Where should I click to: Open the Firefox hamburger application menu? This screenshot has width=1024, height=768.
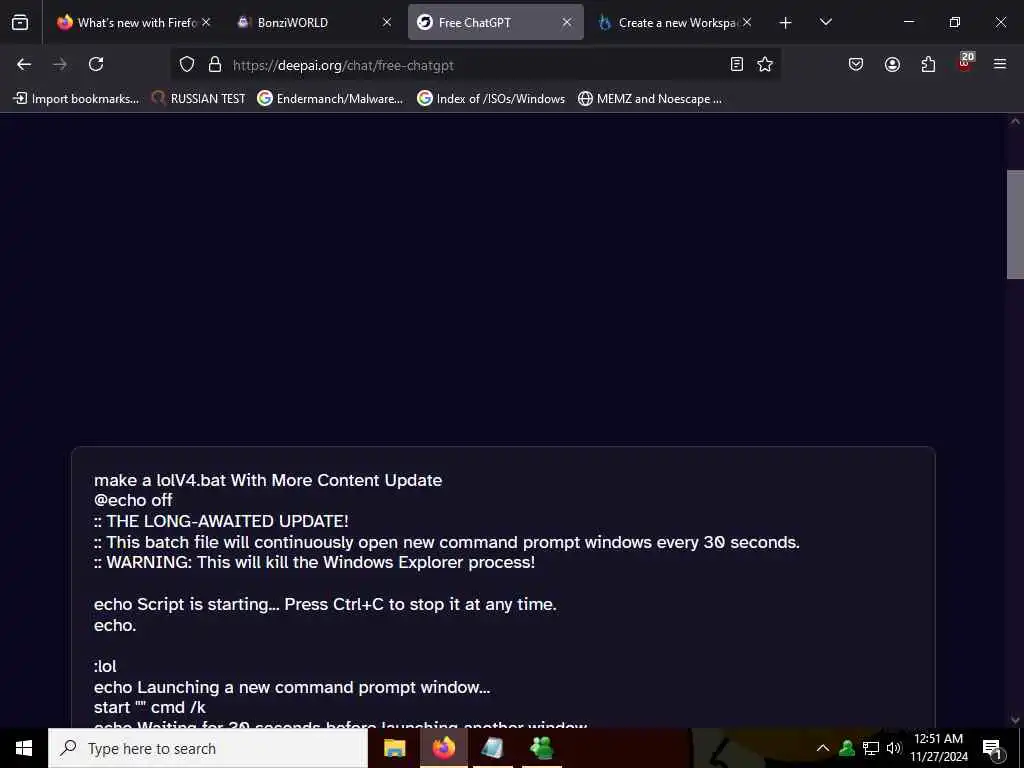click(1000, 64)
